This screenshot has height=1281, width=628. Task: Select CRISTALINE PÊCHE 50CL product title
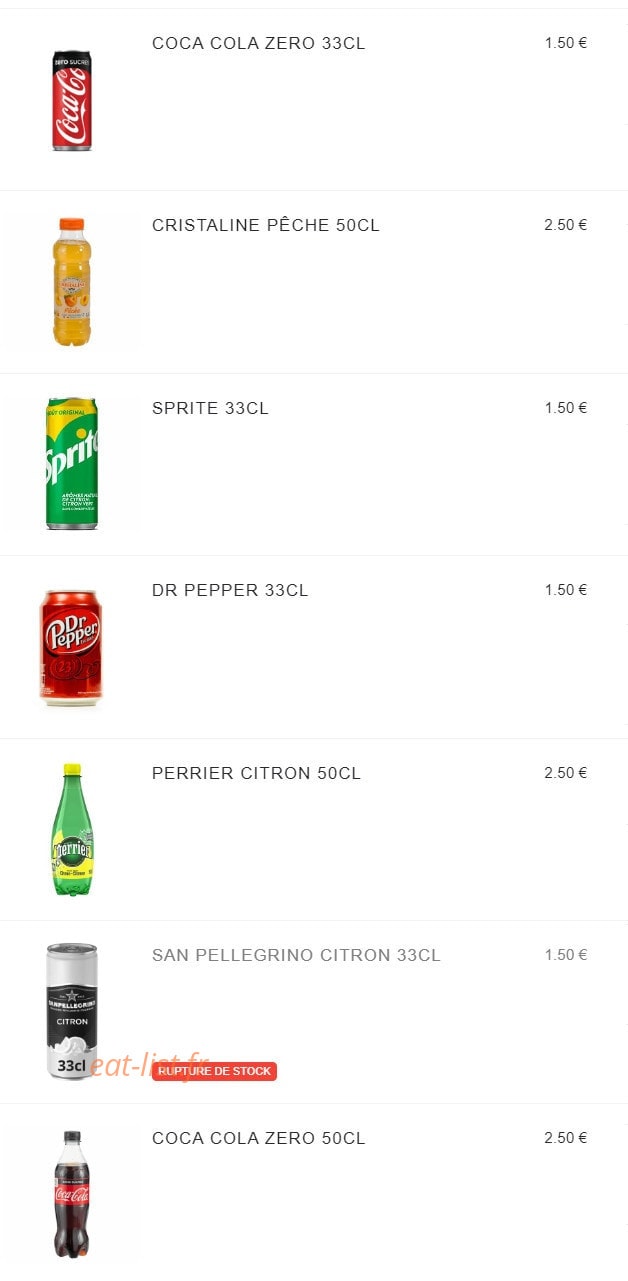266,226
